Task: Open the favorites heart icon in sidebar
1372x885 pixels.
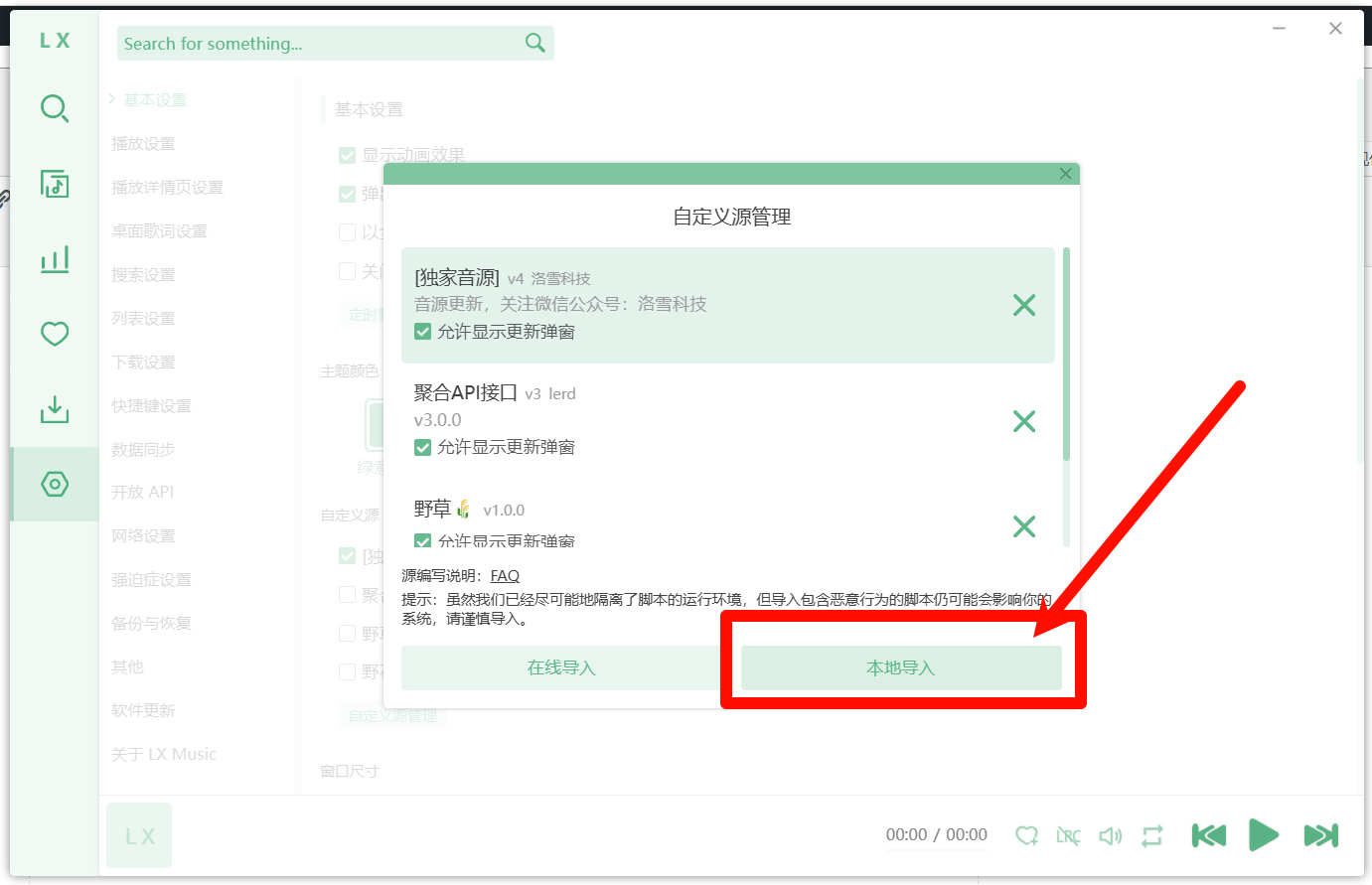Action: click(x=55, y=334)
